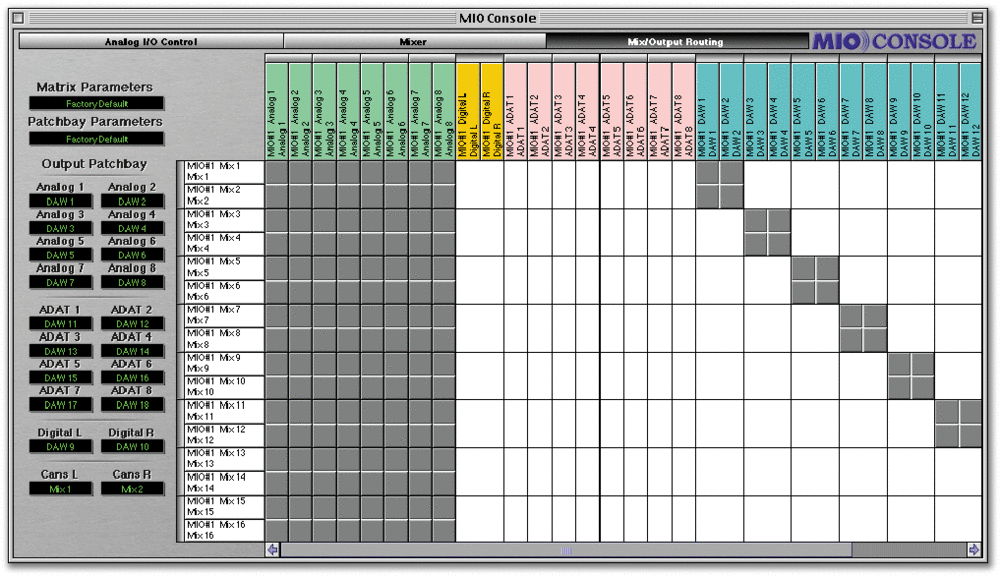Viewport: 1000px width, 577px height.
Task: Open the Analog 2 patchbay popup showing DAW 2
Action: pyautogui.click(x=132, y=201)
